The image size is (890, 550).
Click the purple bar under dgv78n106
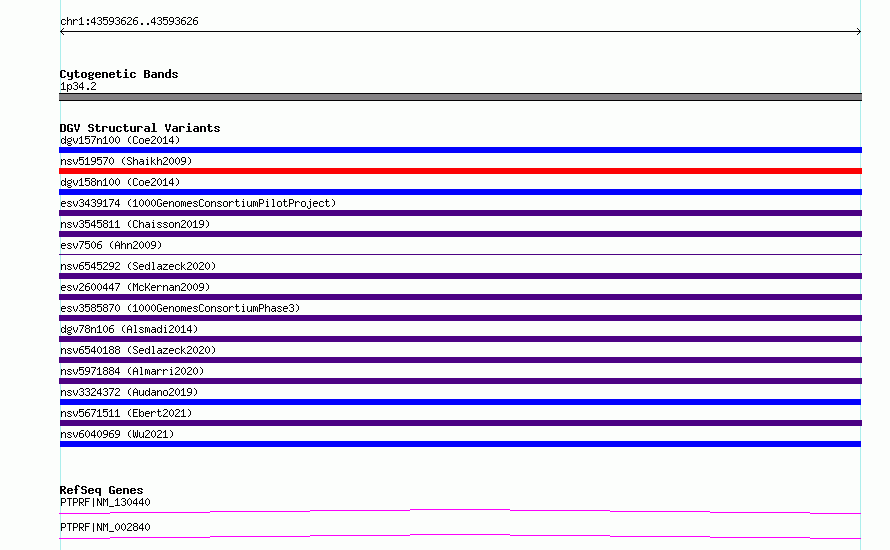(x=460, y=339)
